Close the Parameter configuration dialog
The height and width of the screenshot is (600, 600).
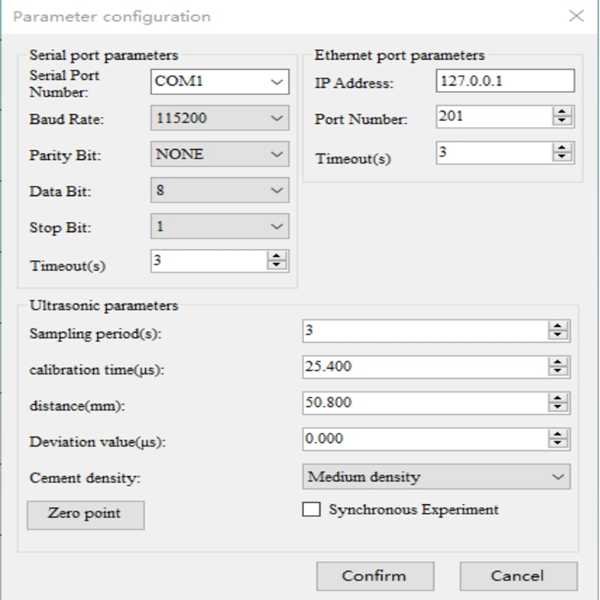[575, 16]
